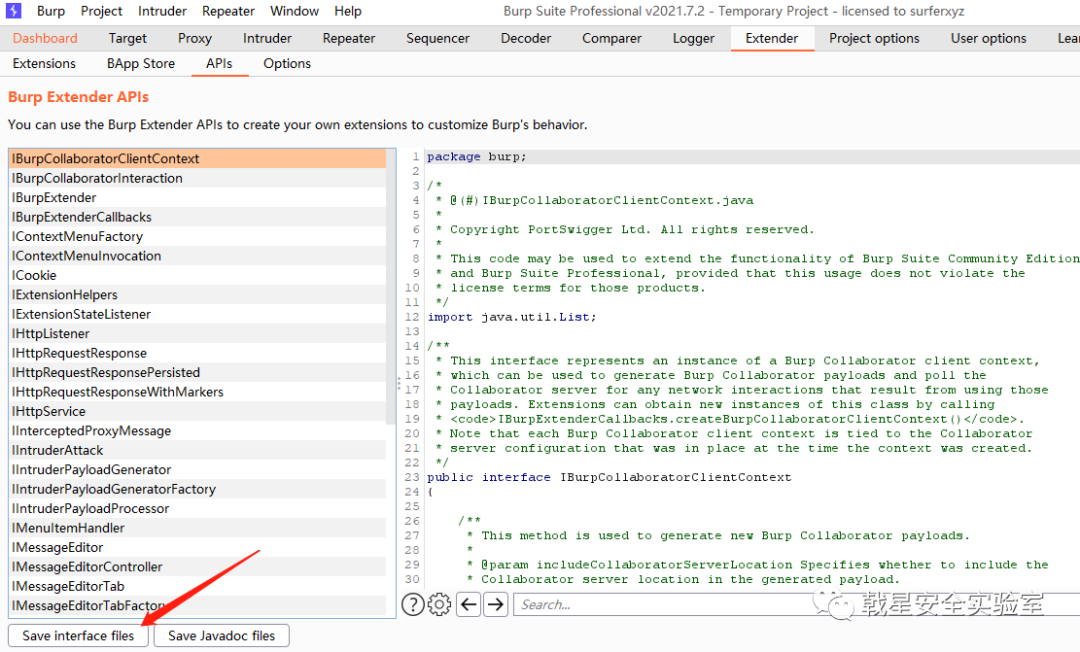Select IHttpService in list
The image size is (1080, 652).
pyautogui.click(x=197, y=411)
